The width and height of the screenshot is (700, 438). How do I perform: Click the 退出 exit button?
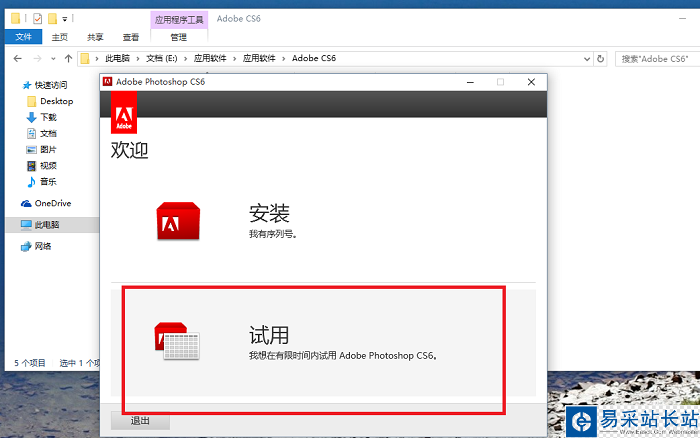tap(140, 421)
